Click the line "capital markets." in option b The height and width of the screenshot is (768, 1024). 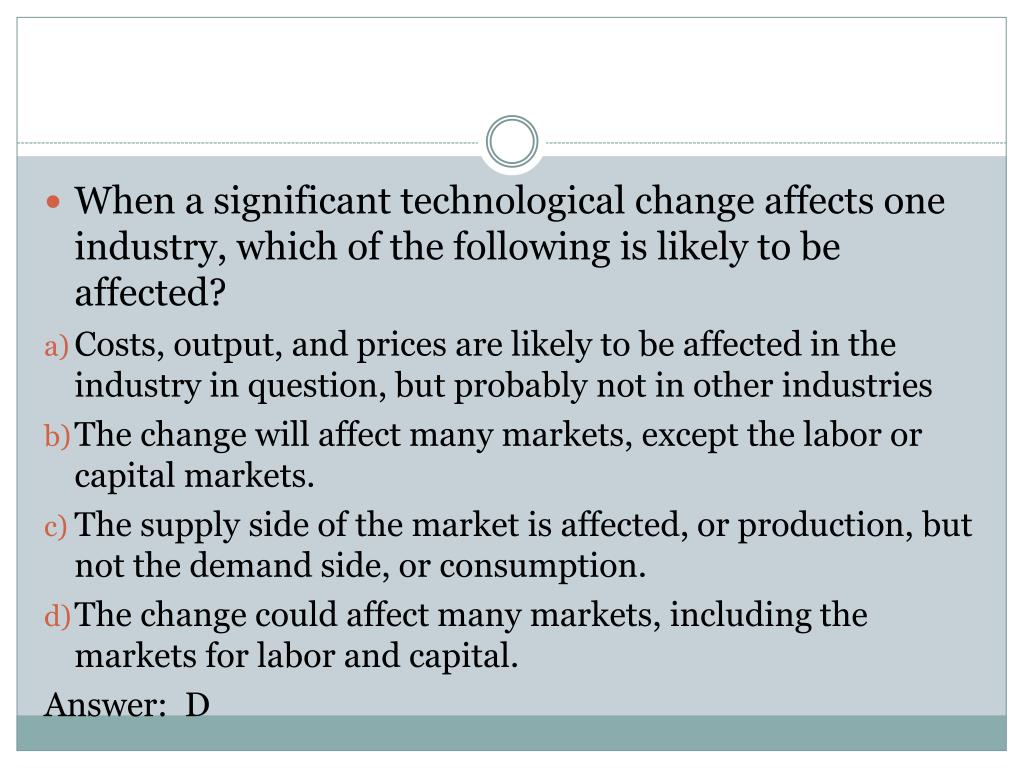194,475
